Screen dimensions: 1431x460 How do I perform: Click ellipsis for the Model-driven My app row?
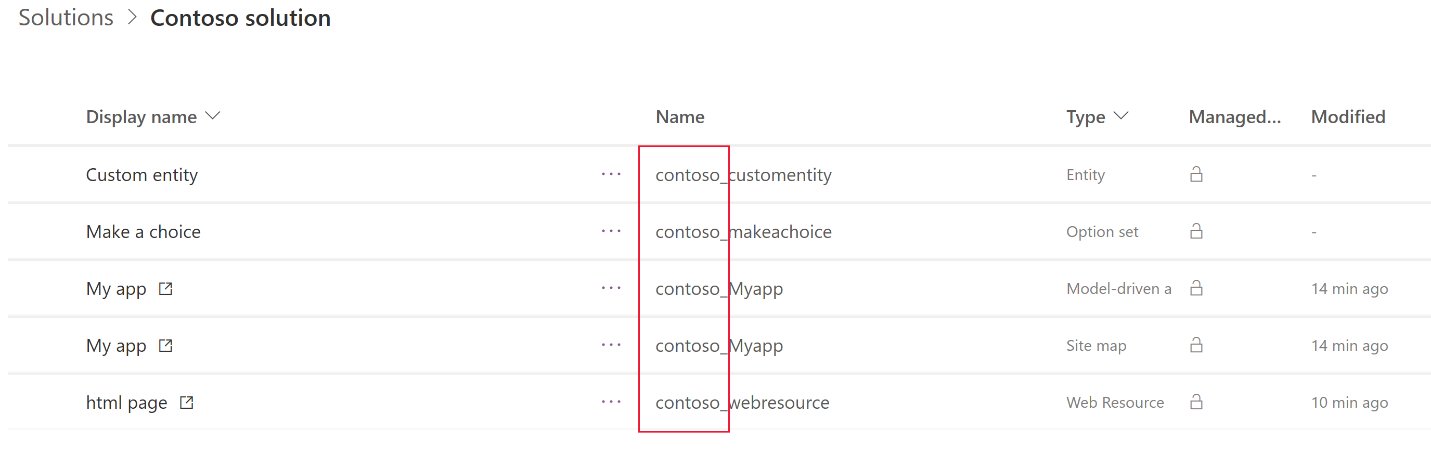611,288
